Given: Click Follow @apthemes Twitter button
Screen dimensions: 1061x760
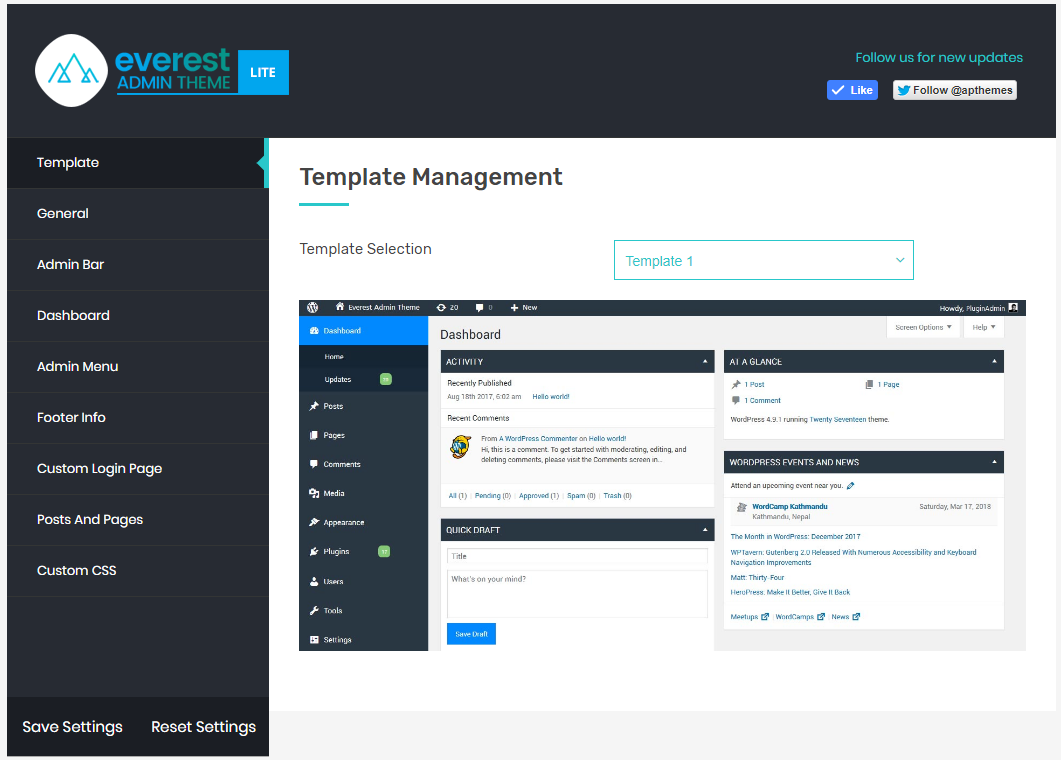Looking at the screenshot, I should 955,90.
